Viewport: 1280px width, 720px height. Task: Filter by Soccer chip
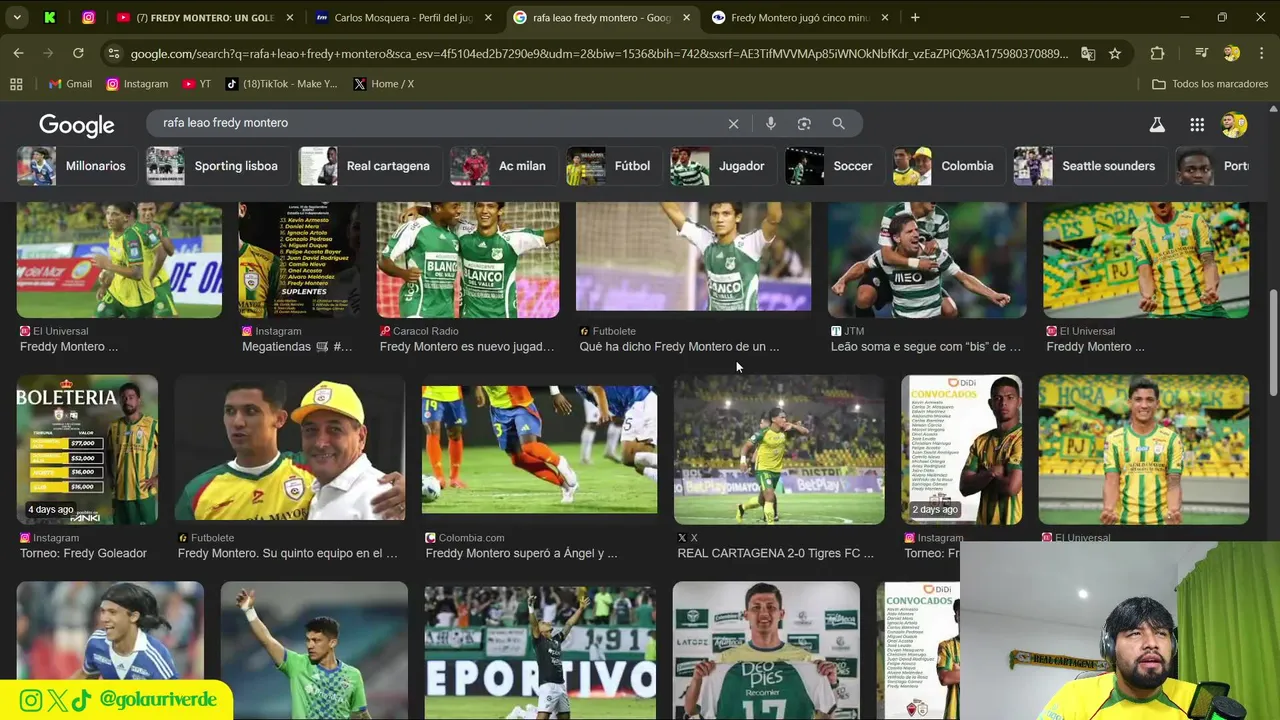pyautogui.click(x=836, y=166)
